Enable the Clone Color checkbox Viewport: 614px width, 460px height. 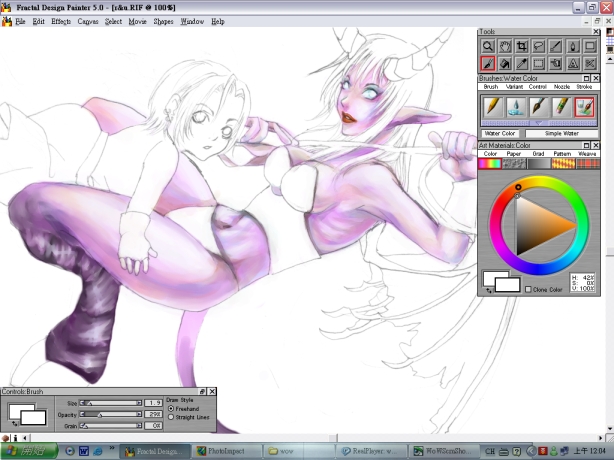[528, 289]
